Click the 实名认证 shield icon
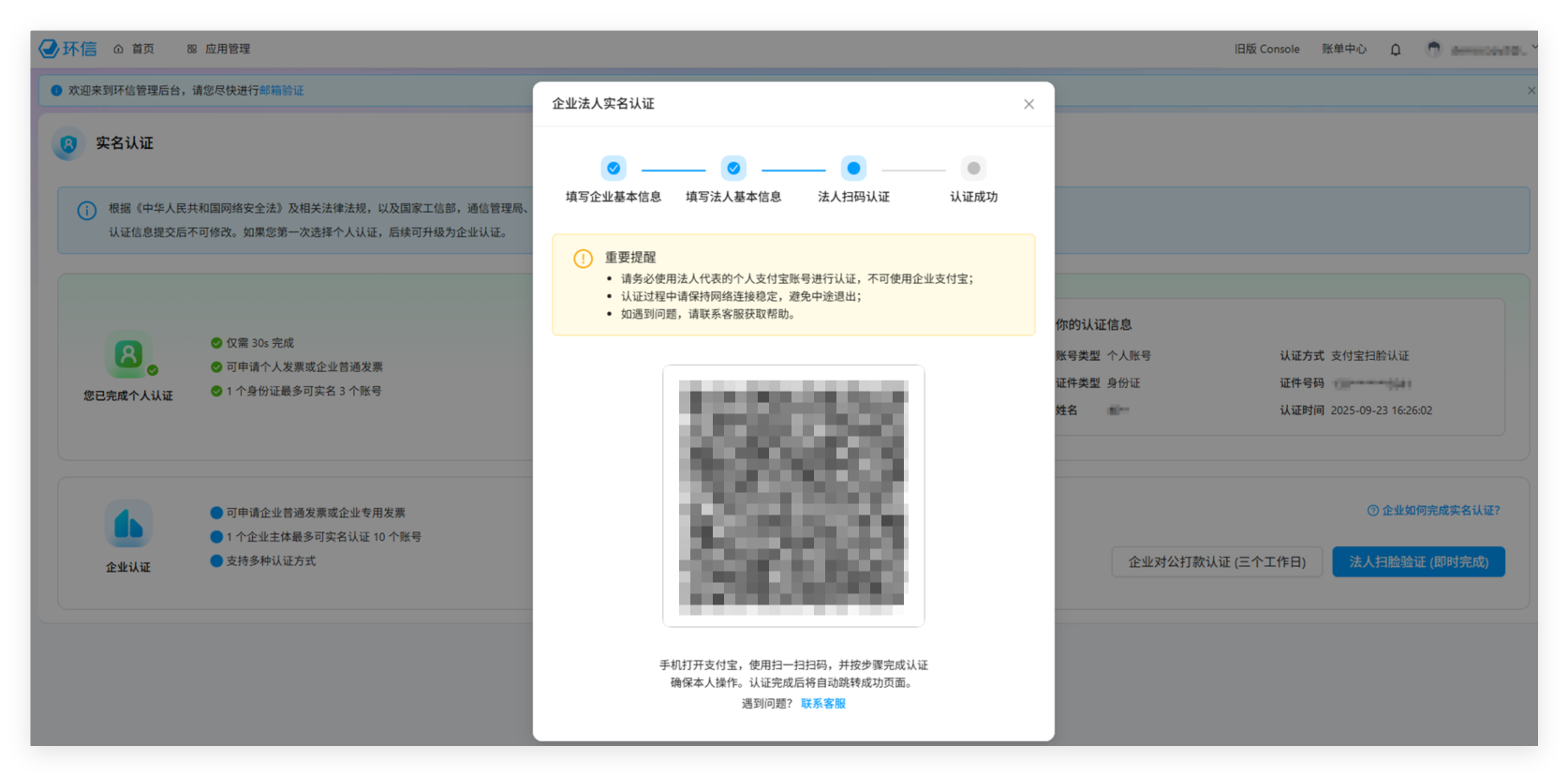Image resolution: width=1568 pixels, height=776 pixels. 68,144
